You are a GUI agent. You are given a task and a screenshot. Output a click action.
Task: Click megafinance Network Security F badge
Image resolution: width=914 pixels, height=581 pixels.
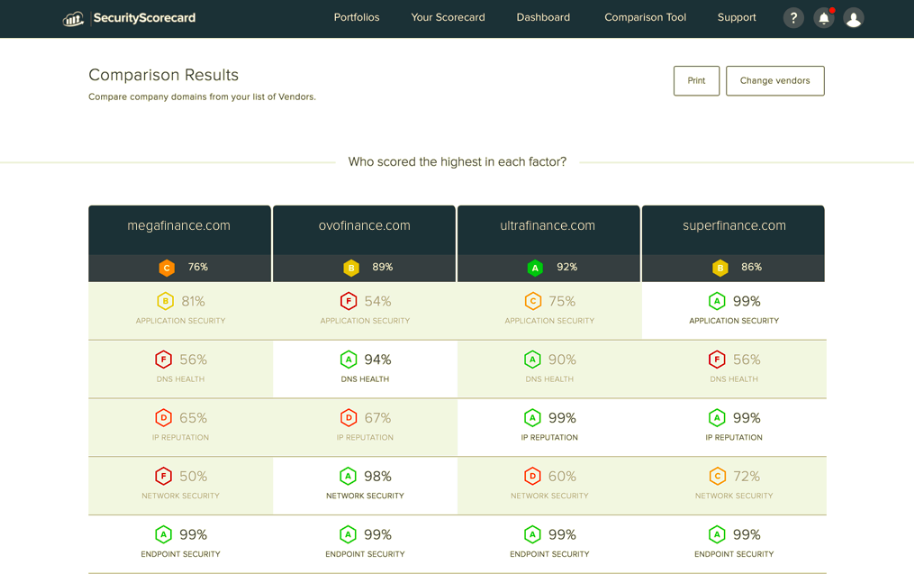point(163,476)
